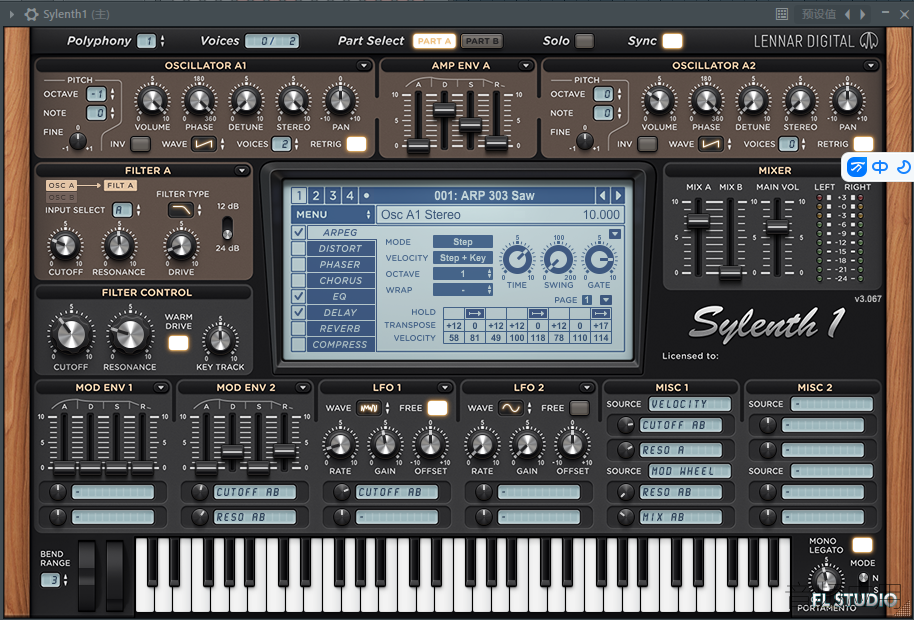Switch the 12 dB / 24 dB filter slope
914x620 pixels.
(x=227, y=228)
